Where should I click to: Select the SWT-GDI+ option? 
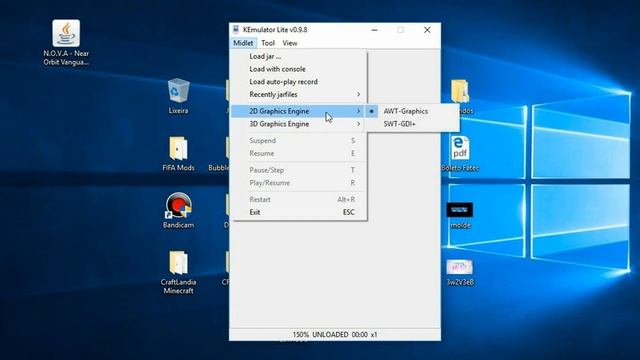[x=411, y=124]
